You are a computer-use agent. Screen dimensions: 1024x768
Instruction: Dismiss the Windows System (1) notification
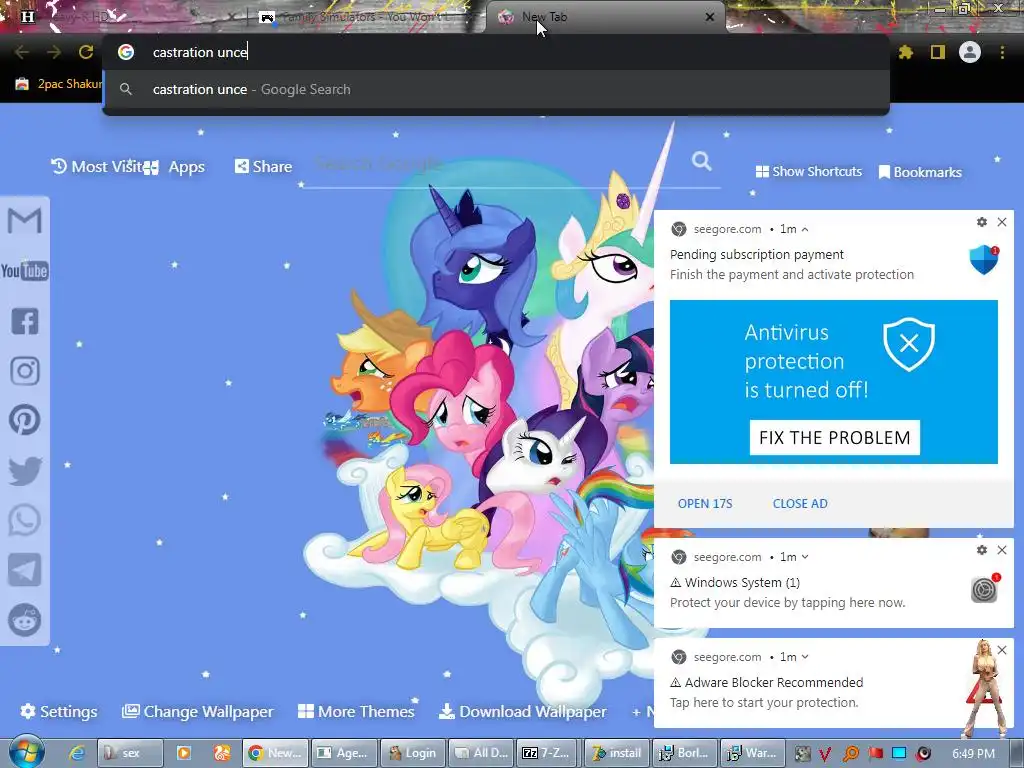tap(1002, 550)
